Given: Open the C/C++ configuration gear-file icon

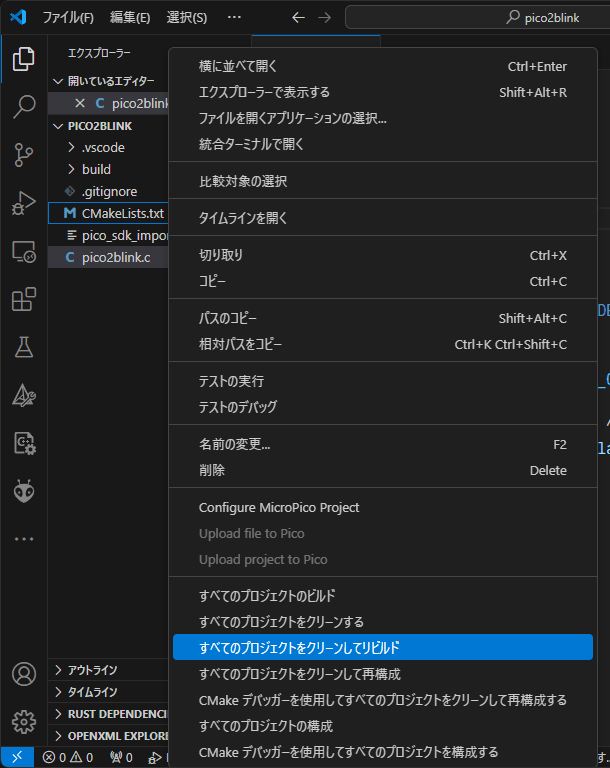Looking at the screenshot, I should [24, 443].
